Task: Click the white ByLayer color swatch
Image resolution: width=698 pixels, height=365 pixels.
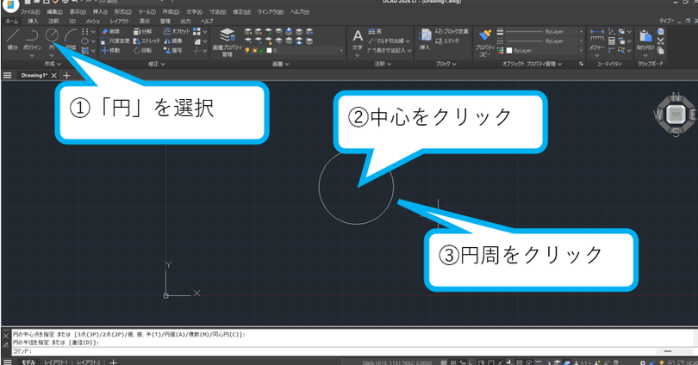Action: [x=509, y=51]
